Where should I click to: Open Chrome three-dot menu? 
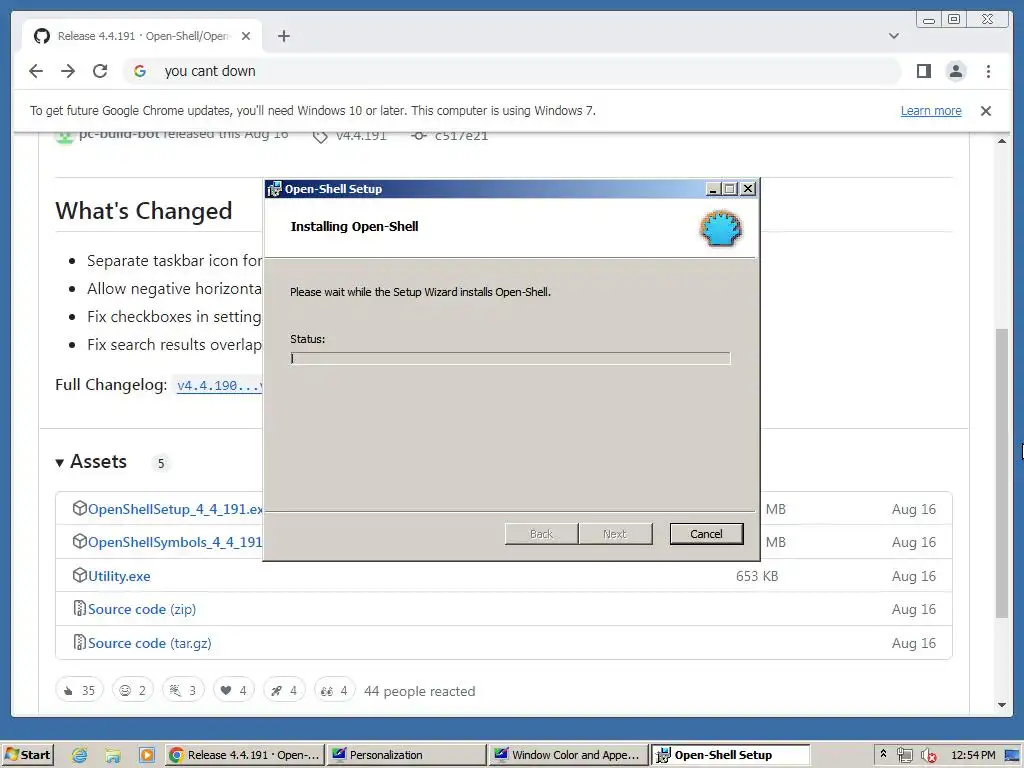[988, 71]
